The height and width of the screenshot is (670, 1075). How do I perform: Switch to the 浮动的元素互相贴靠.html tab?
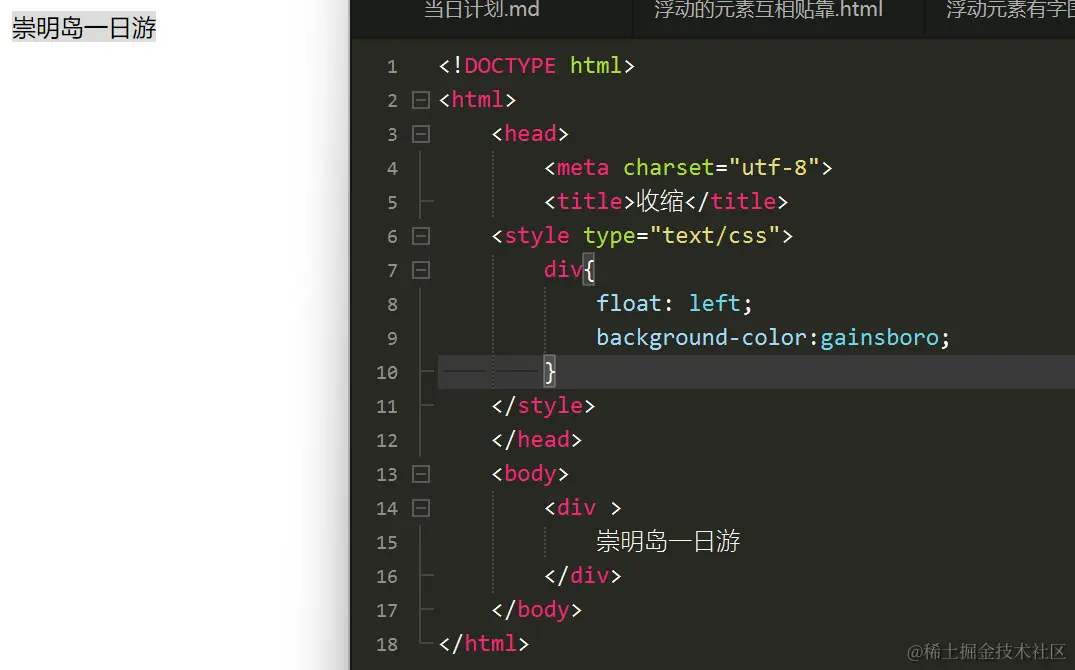tap(768, 10)
